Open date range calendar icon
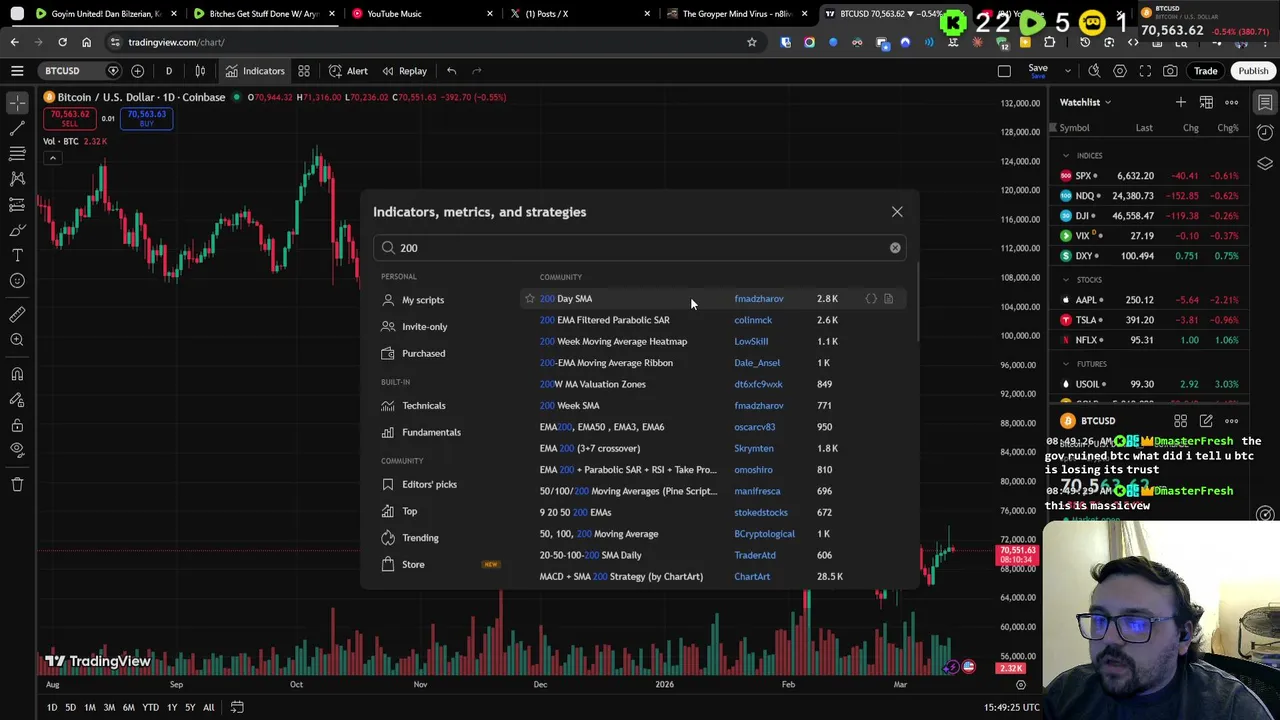 click(x=237, y=707)
